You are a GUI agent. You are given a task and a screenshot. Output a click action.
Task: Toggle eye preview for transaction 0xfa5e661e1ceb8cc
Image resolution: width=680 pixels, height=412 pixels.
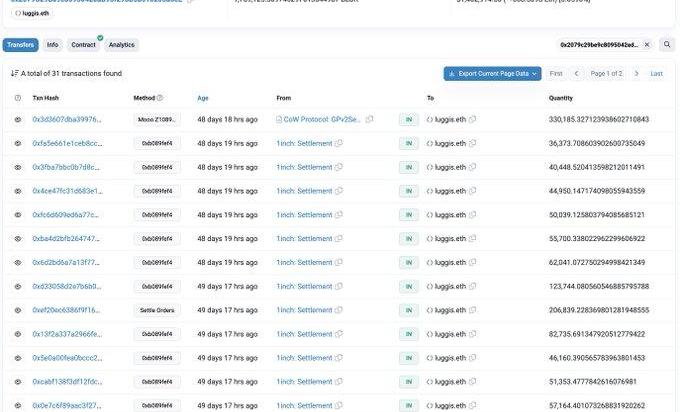pos(18,143)
